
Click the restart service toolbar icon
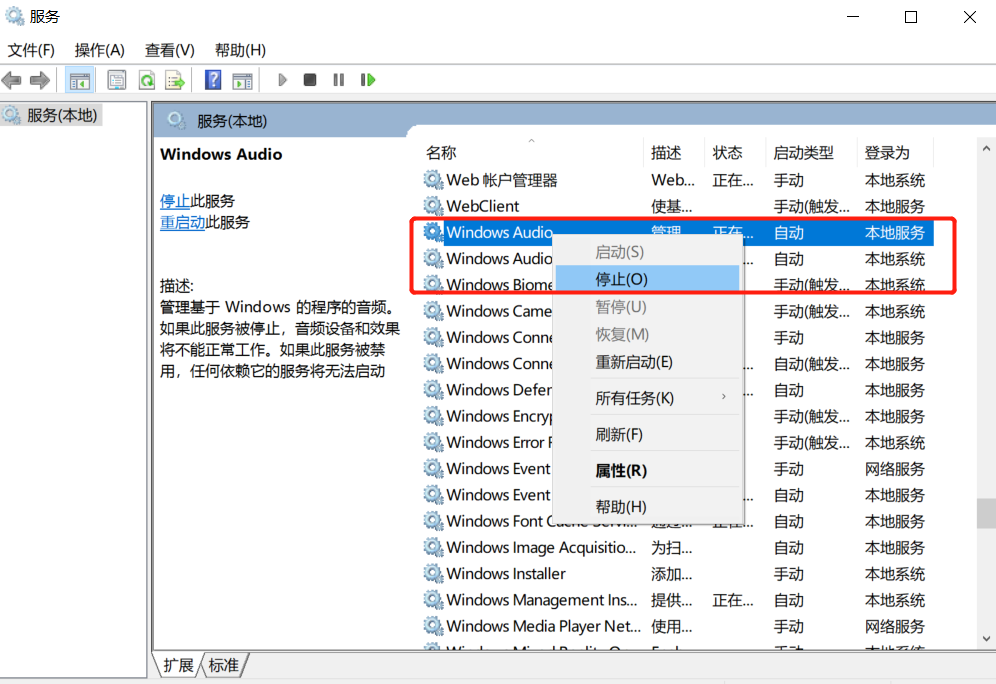click(368, 80)
